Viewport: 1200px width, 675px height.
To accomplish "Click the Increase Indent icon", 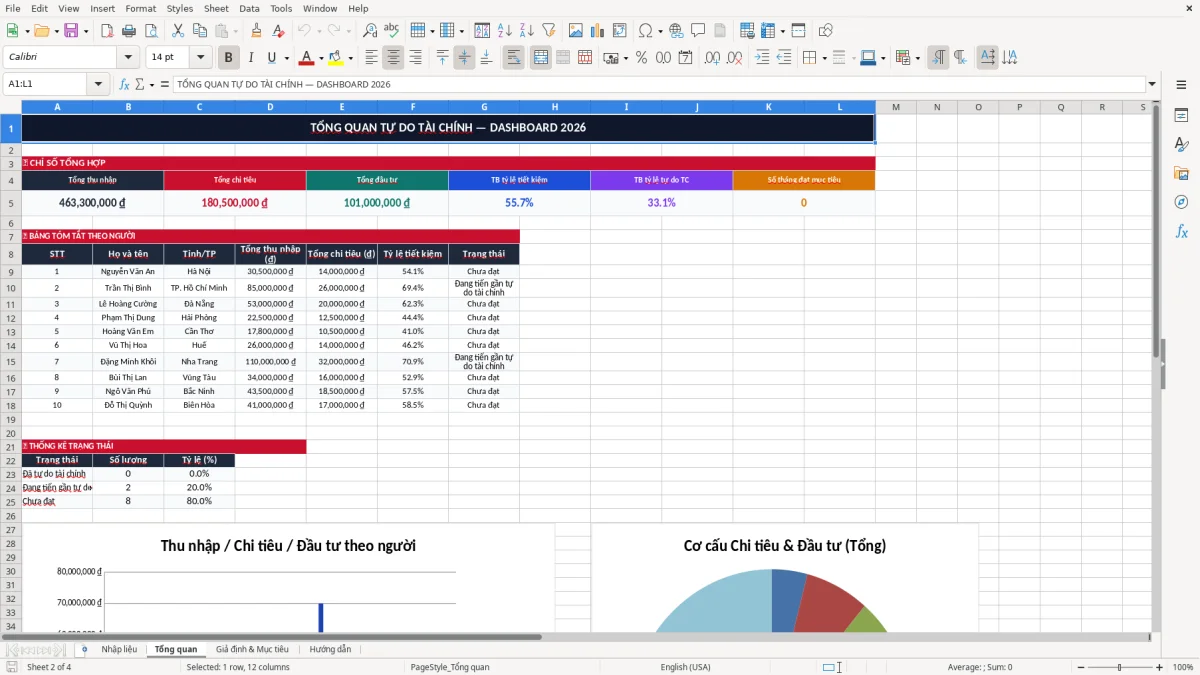I will 762,57.
